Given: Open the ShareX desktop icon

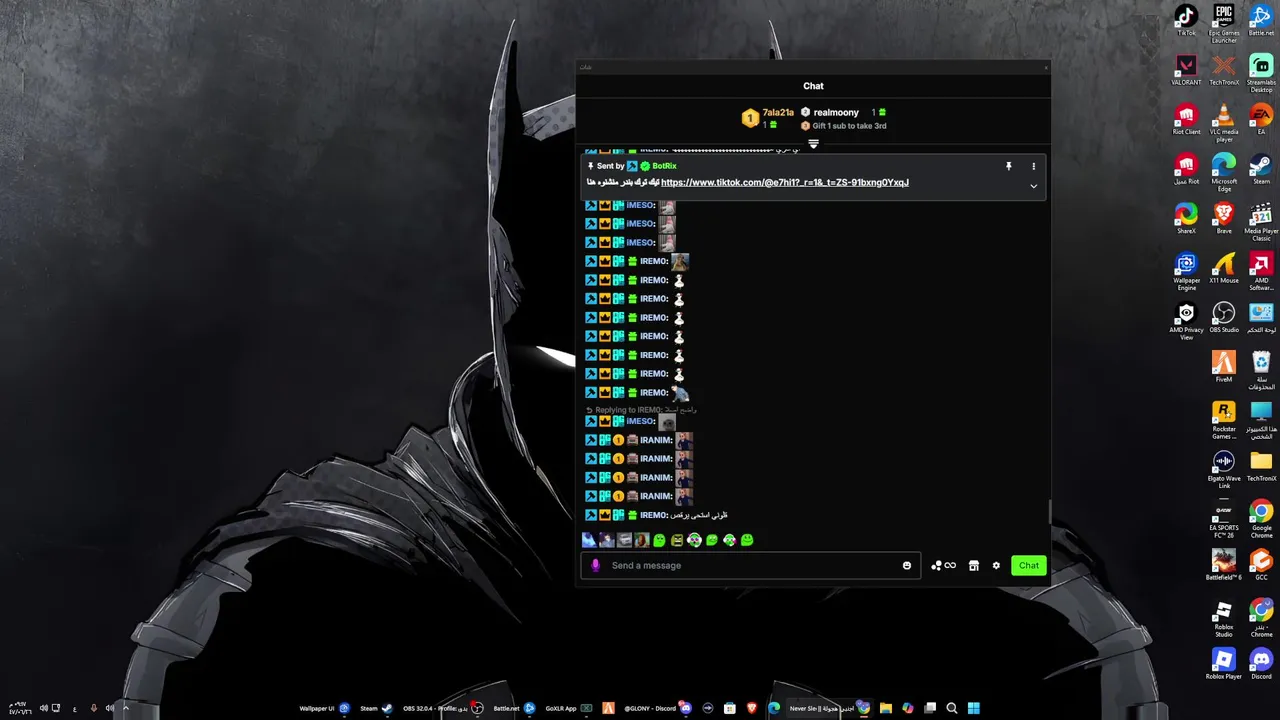Looking at the screenshot, I should pos(1186,219).
